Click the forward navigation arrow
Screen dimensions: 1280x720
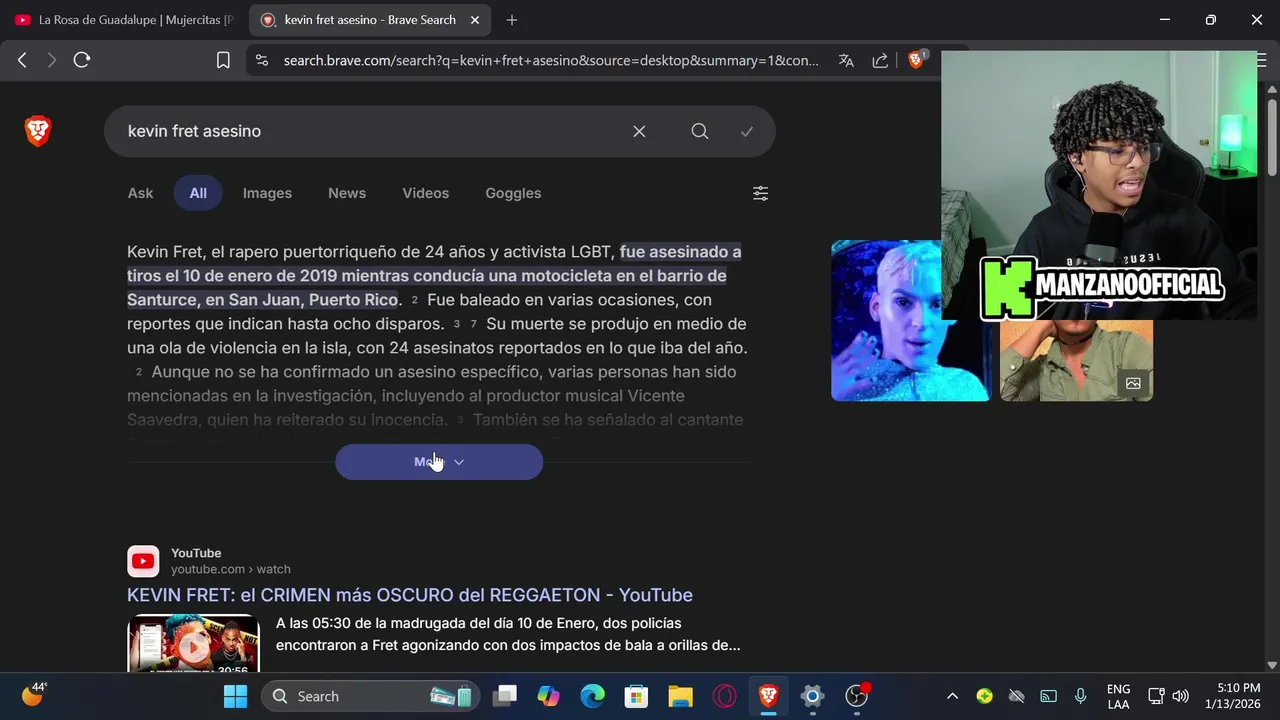coord(51,60)
